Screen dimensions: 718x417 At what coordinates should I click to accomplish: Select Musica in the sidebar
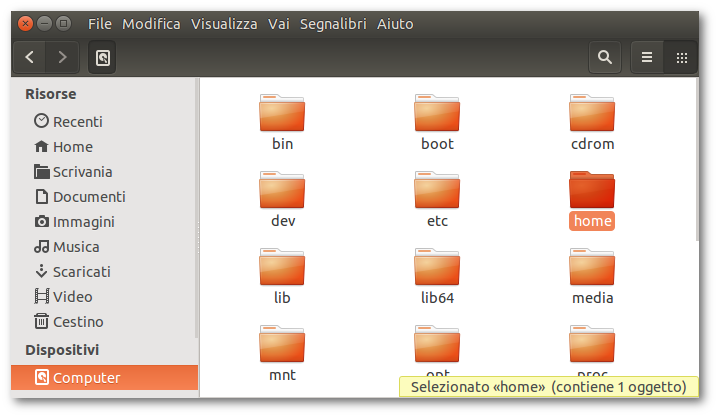coord(76,247)
